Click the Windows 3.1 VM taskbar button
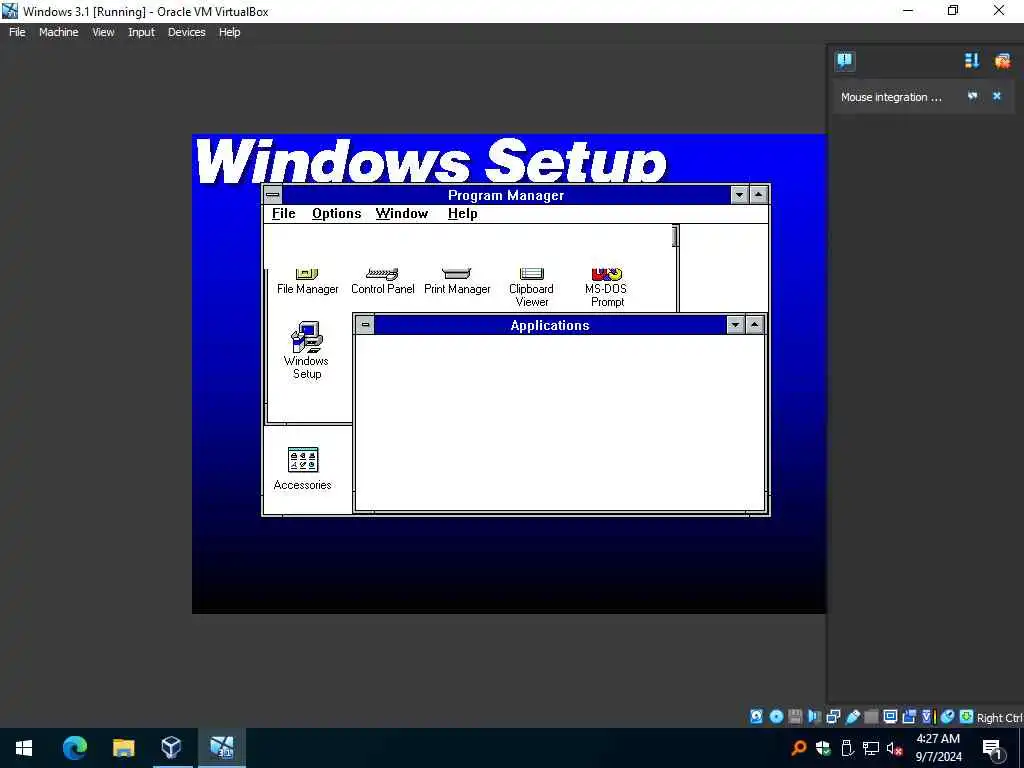 [222, 748]
